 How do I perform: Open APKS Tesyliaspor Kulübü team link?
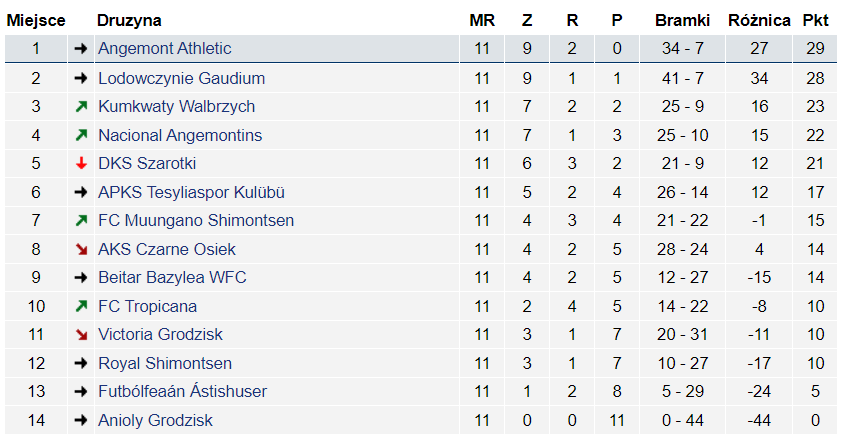tap(191, 192)
